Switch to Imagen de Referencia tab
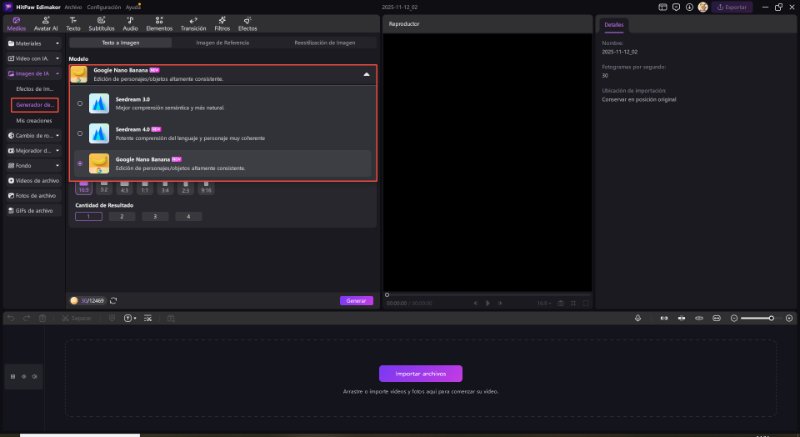 point(222,44)
